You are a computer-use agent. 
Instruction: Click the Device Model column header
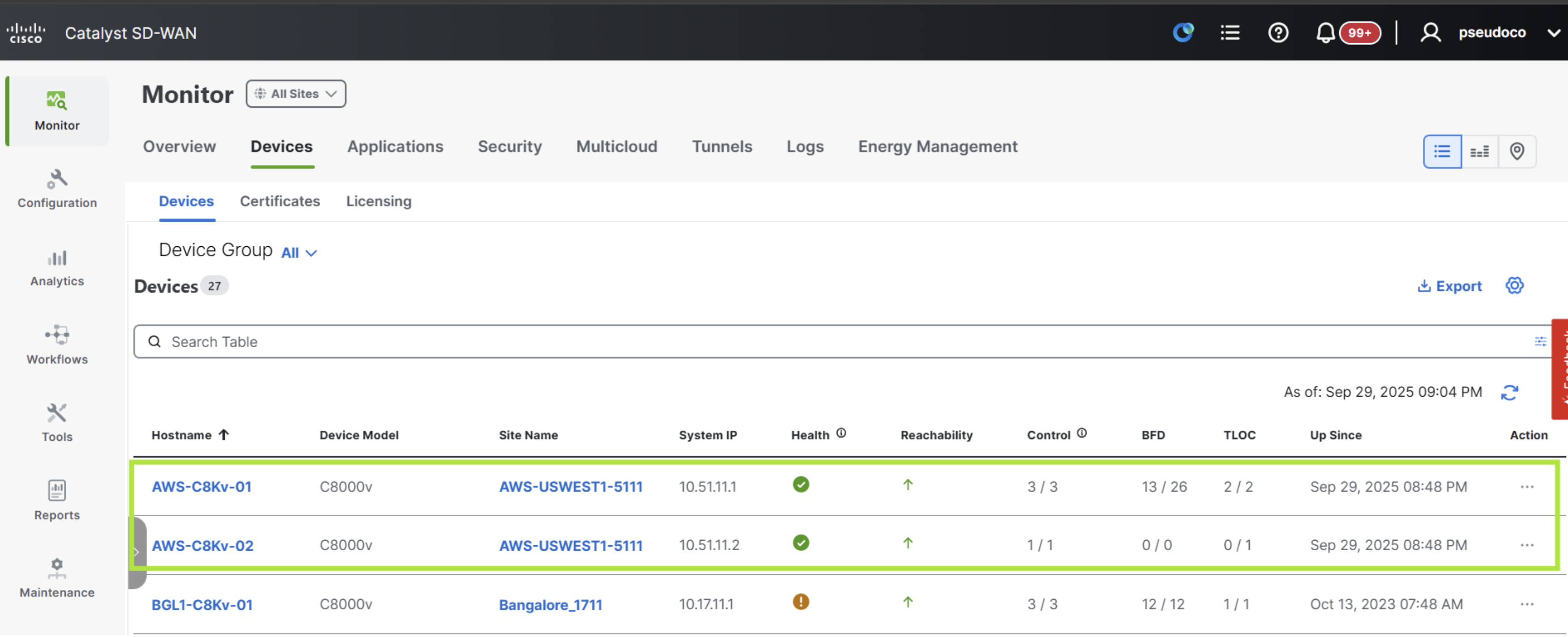pos(358,436)
